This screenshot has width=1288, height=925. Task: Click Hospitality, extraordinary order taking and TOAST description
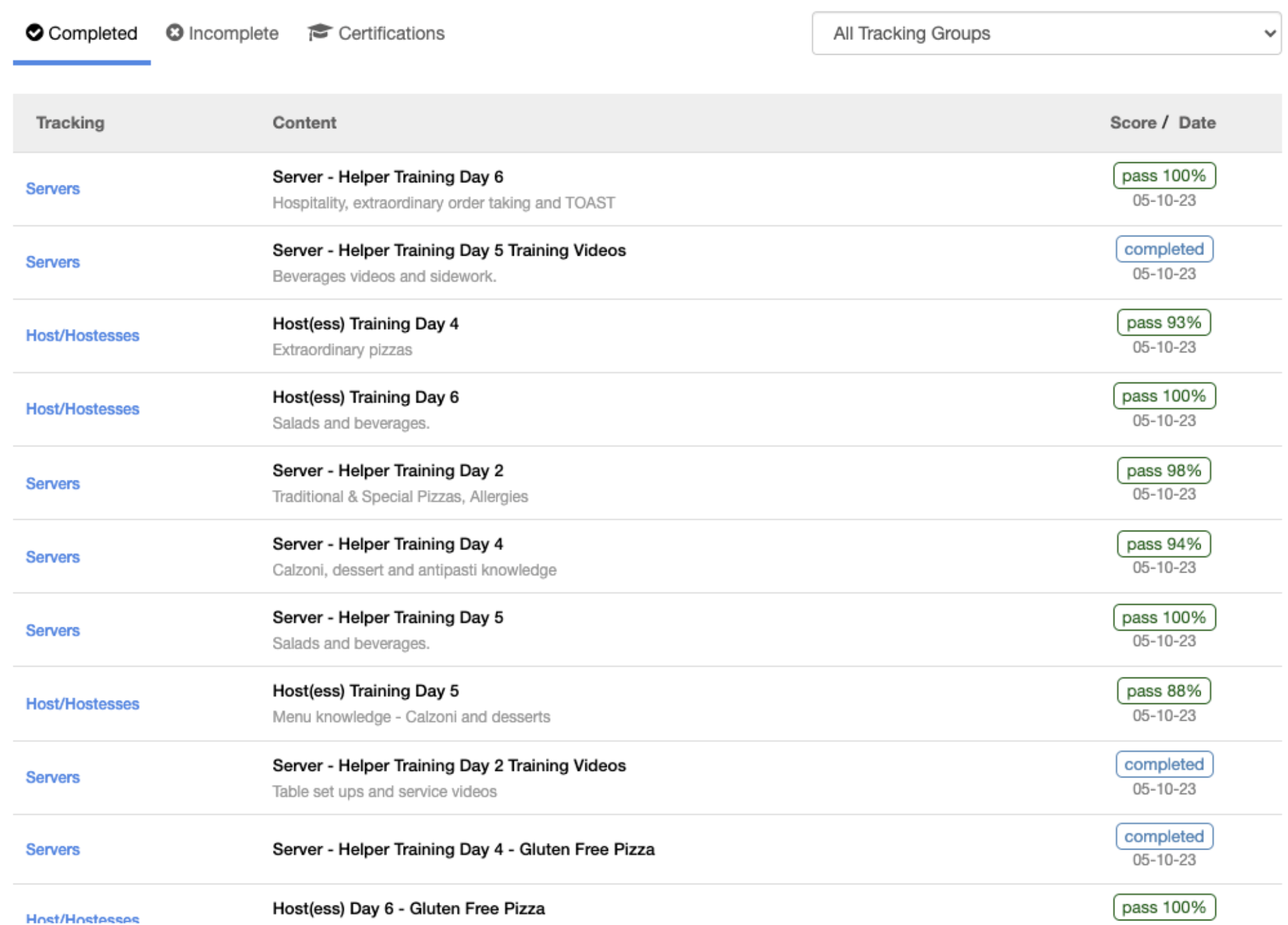click(444, 203)
